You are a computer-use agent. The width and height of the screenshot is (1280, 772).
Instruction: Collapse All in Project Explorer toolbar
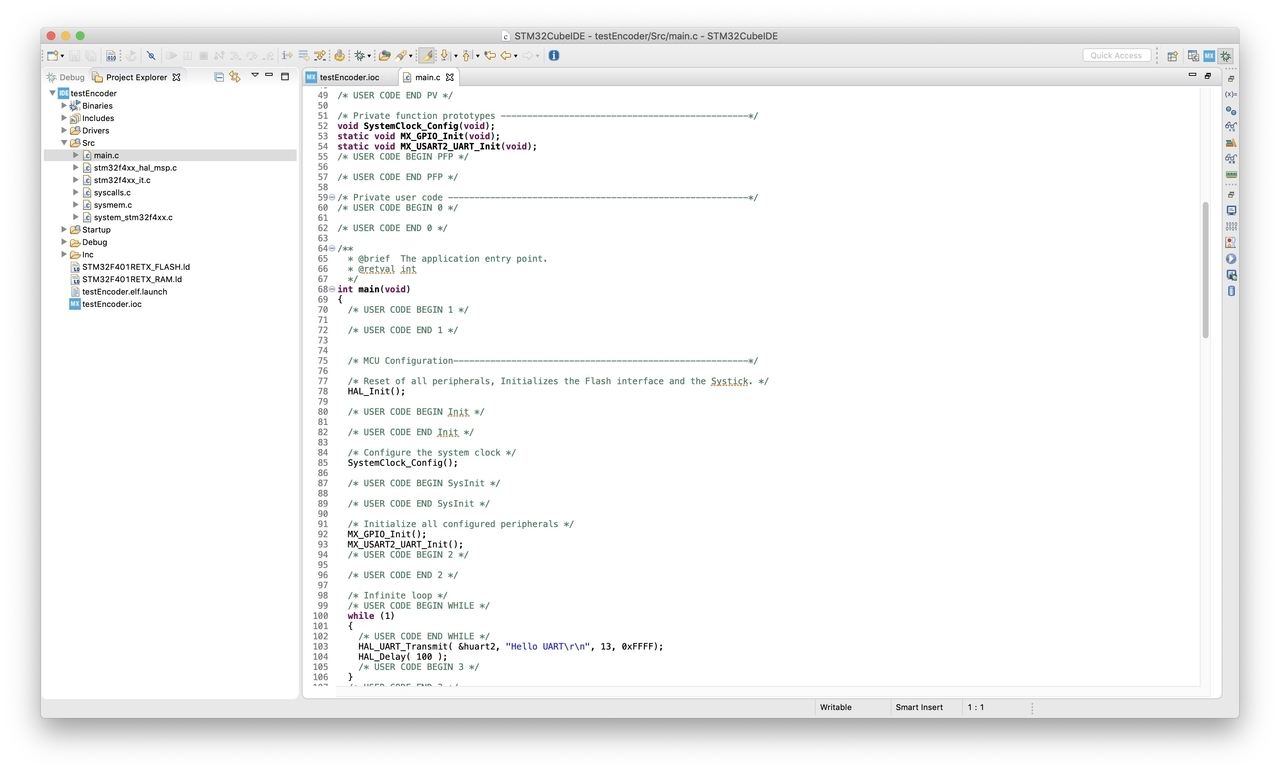[x=219, y=77]
